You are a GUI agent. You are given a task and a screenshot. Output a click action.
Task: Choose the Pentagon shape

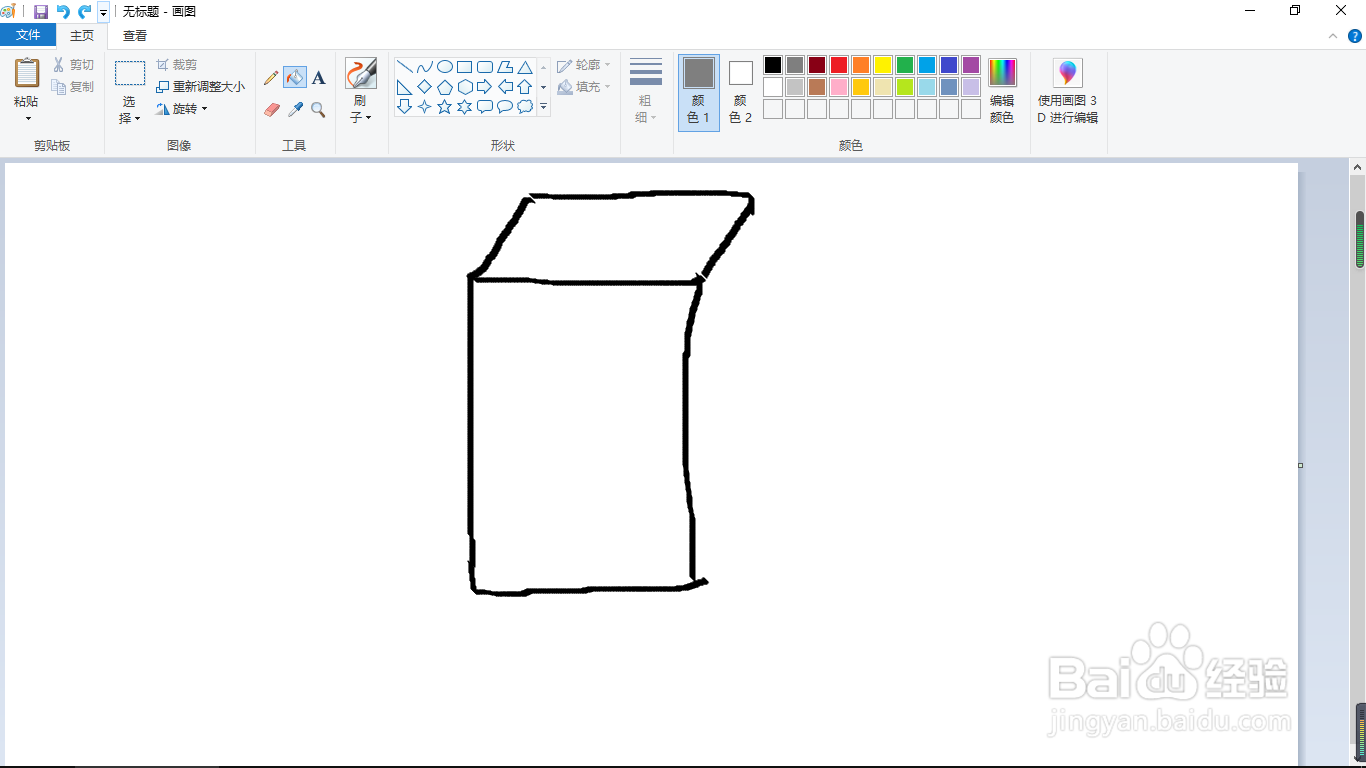point(445,87)
